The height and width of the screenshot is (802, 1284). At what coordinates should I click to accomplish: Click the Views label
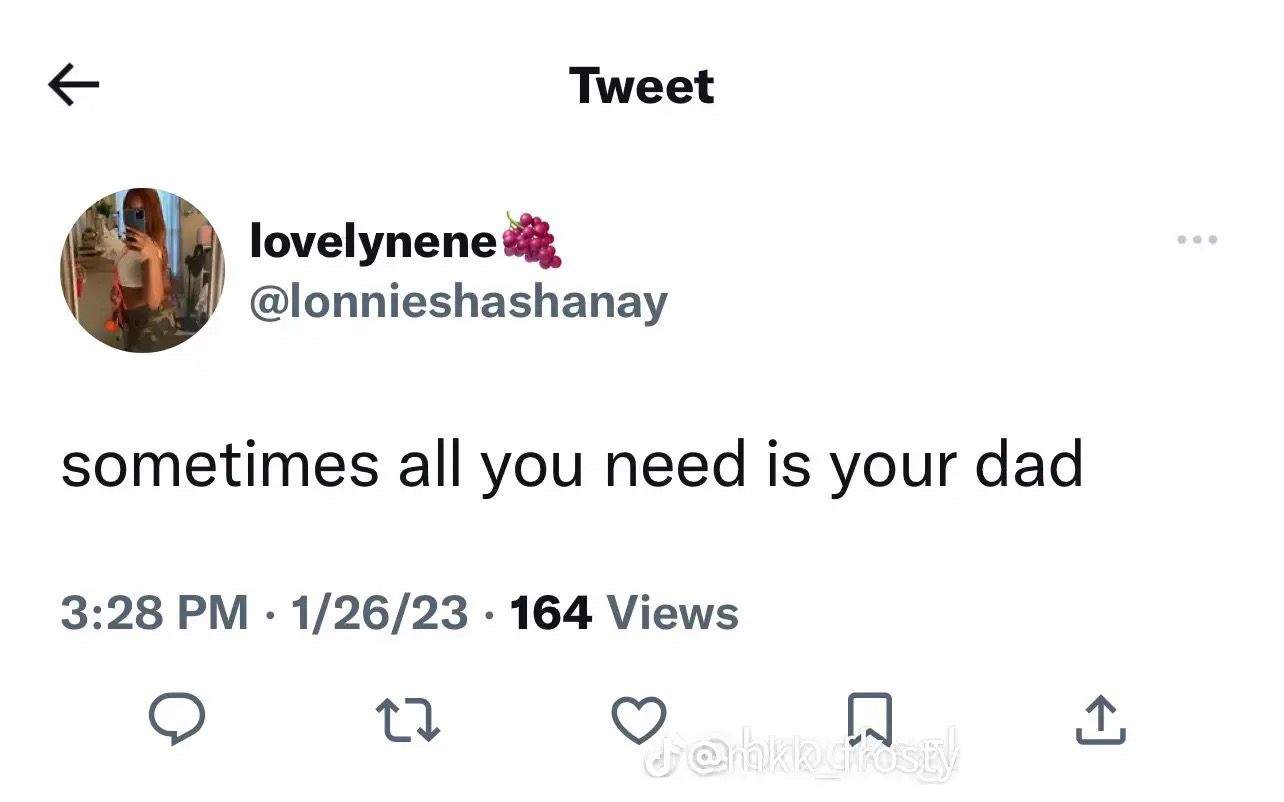672,612
